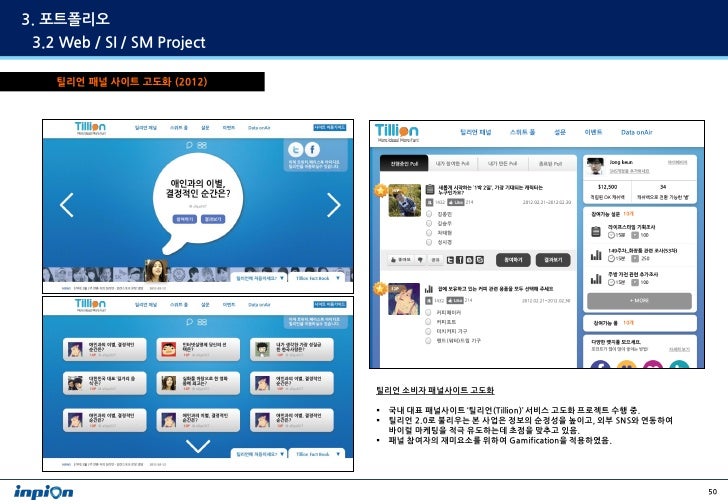
Task: Click Tillion logo on poll grid page
Action: click(x=90, y=305)
